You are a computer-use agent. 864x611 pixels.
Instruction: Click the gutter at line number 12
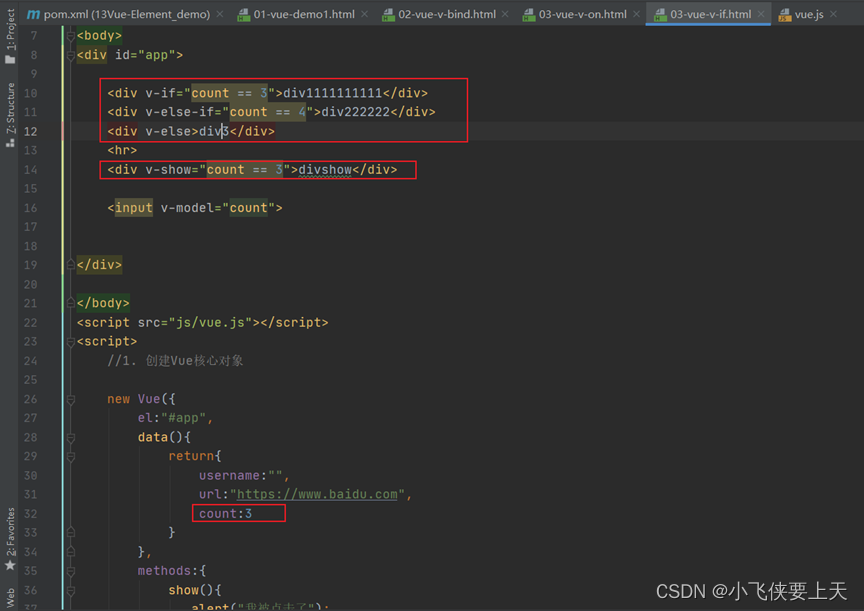click(x=30, y=131)
